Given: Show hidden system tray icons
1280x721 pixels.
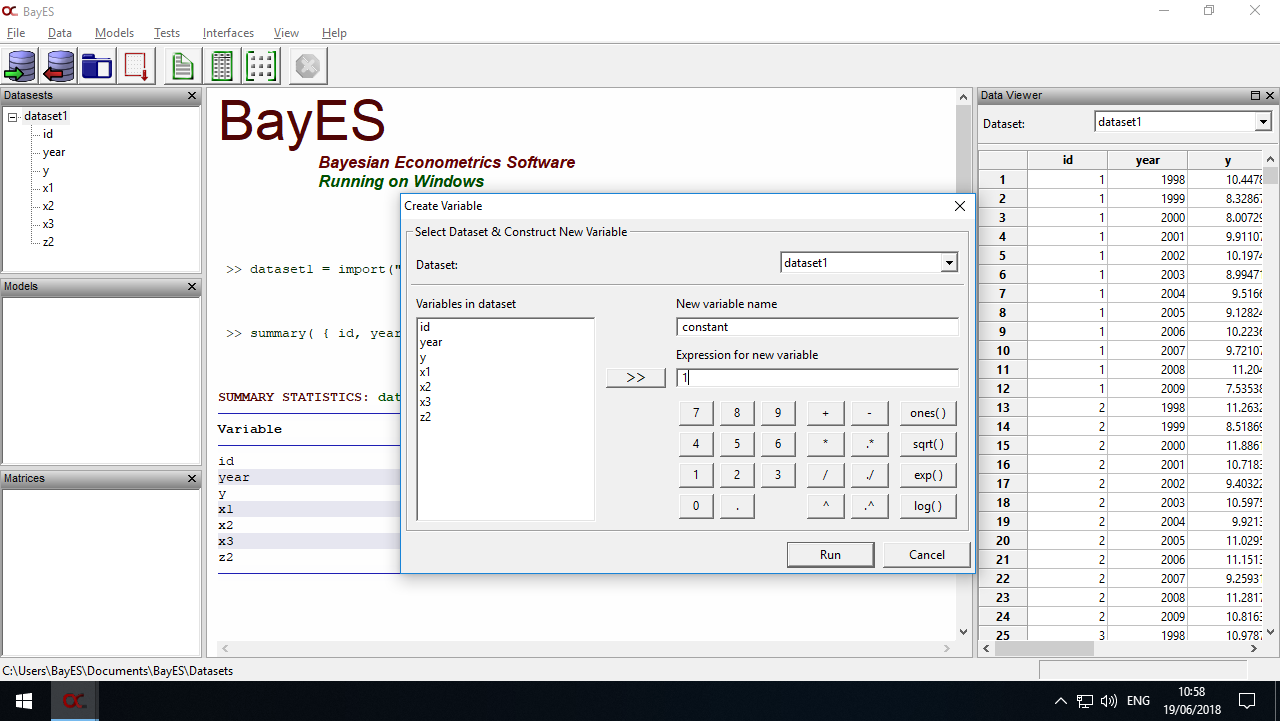Looking at the screenshot, I should (1061, 701).
